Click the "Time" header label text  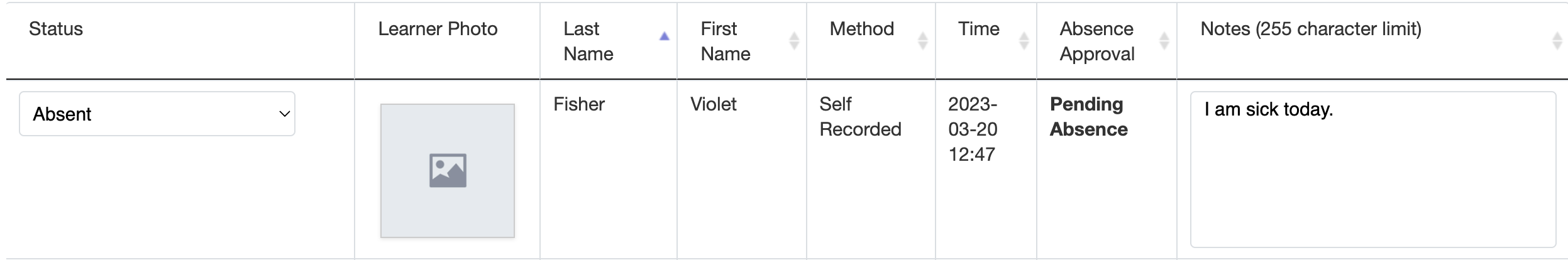point(978,29)
